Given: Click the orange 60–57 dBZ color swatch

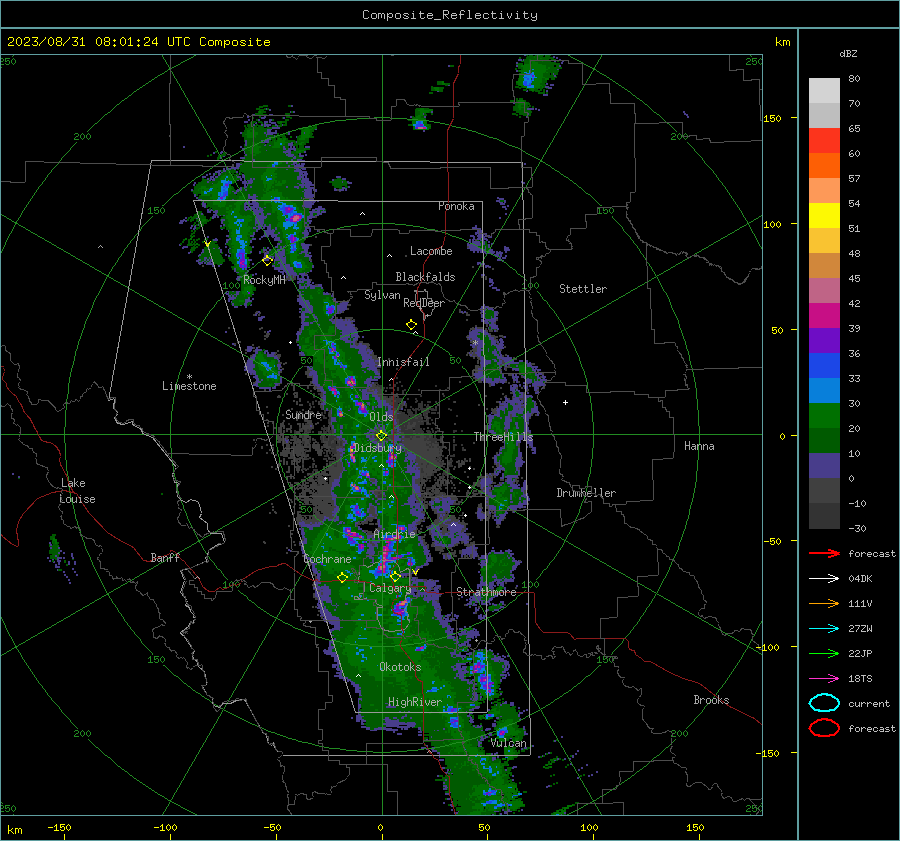Looking at the screenshot, I should click(824, 165).
